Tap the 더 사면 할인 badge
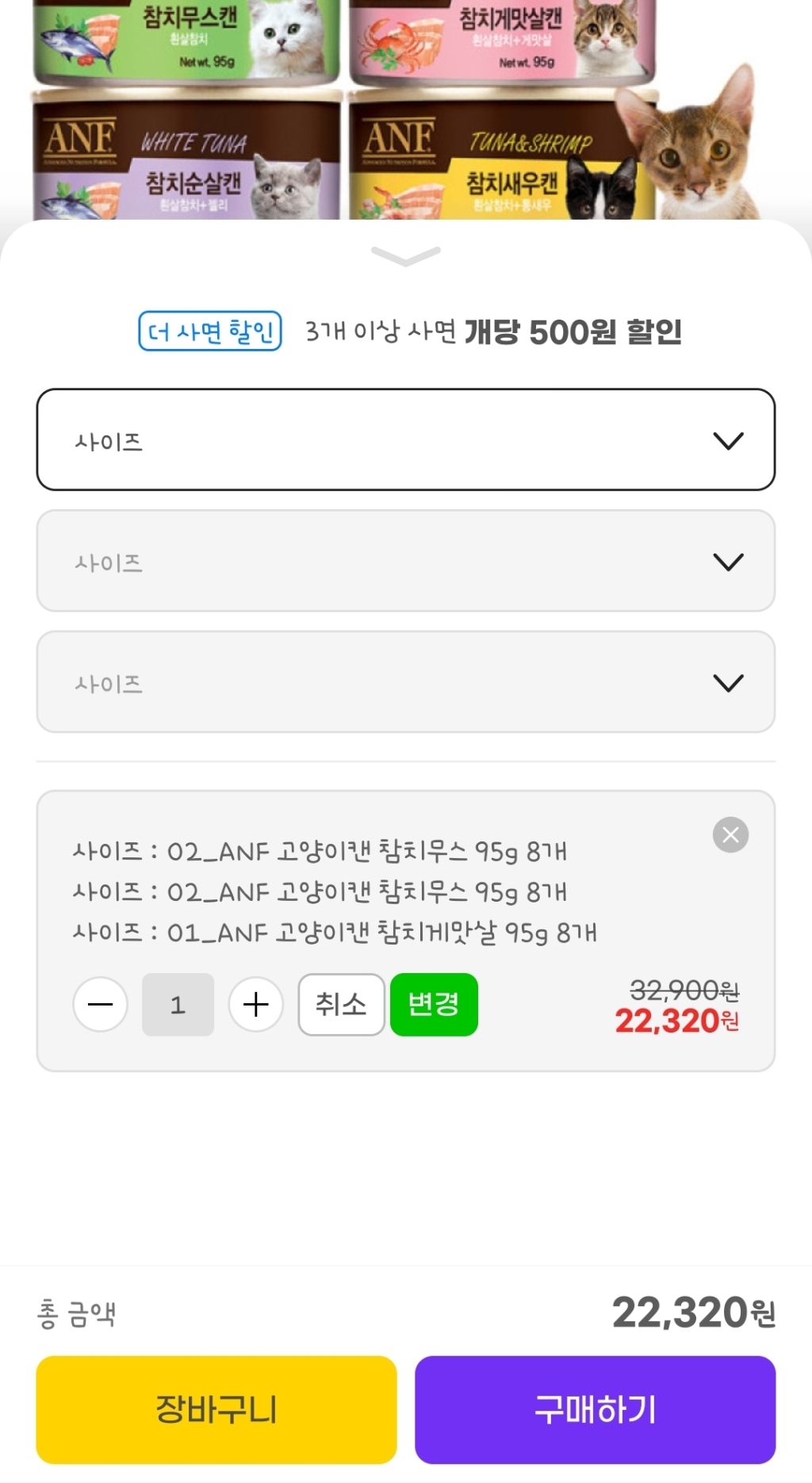Image resolution: width=812 pixels, height=1483 pixels. (x=210, y=331)
